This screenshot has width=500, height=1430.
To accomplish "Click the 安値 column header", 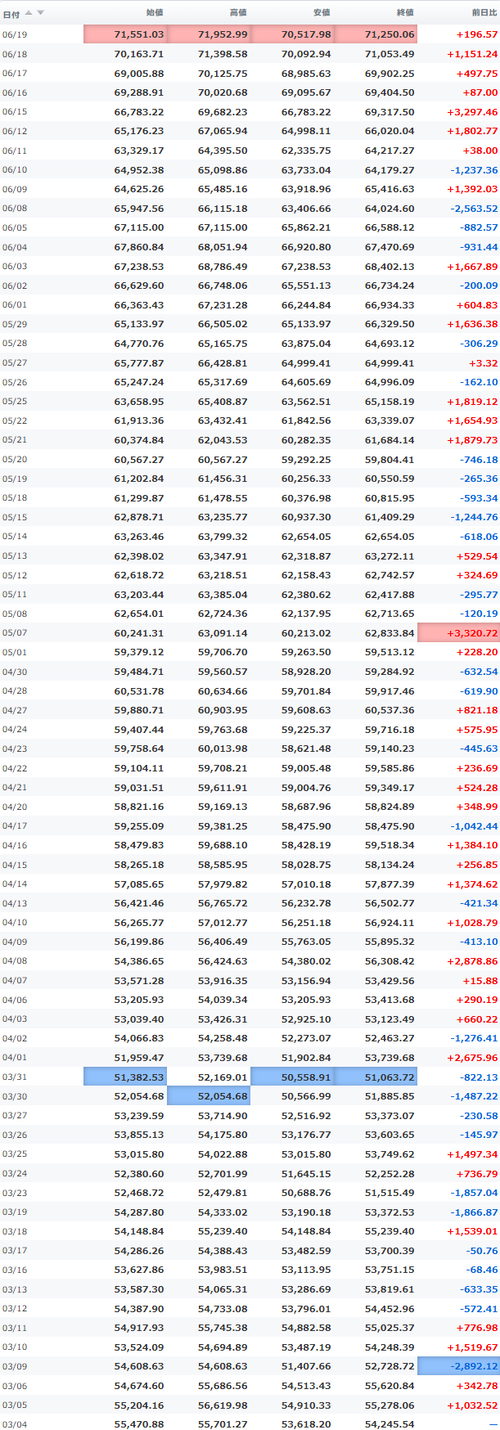I will [321, 13].
